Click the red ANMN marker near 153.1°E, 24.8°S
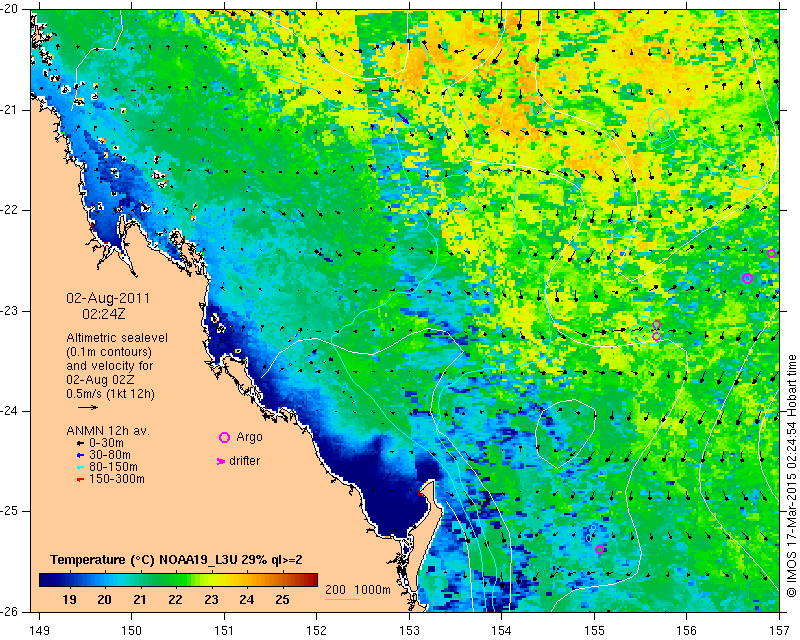This screenshot has width=800, height=640. coord(421,492)
